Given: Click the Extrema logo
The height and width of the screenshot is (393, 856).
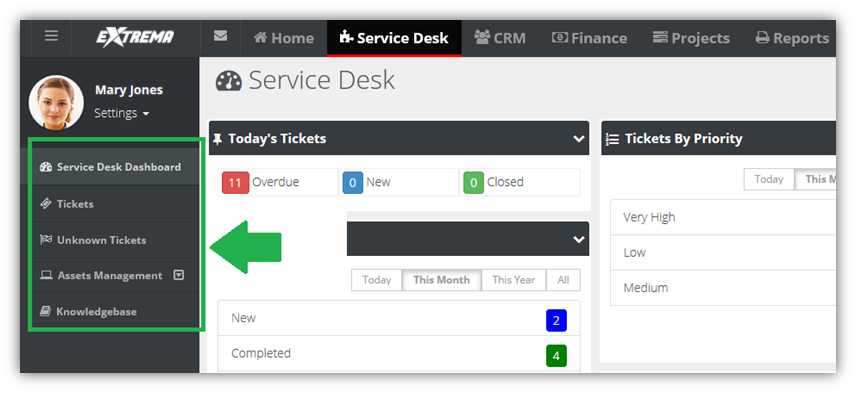Looking at the screenshot, I should click(x=135, y=37).
